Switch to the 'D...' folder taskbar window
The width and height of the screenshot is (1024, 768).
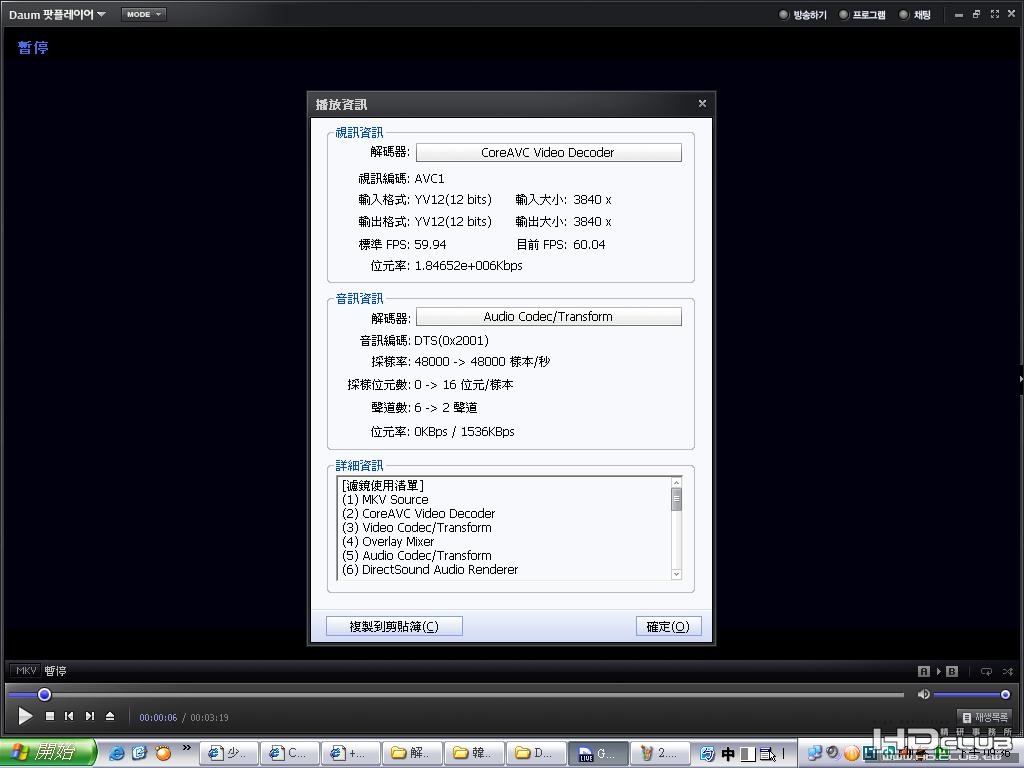535,753
